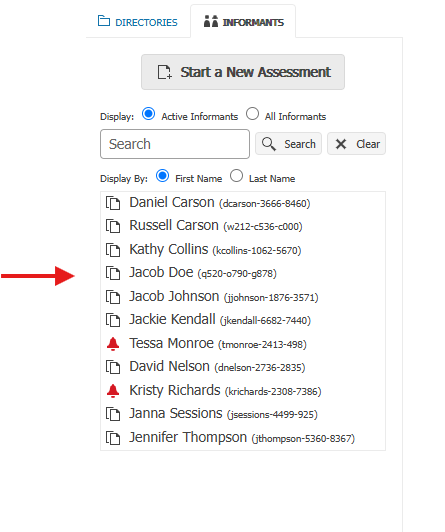Image resolution: width=445 pixels, height=532 pixels.
Task: Click the Search button with magnifier
Action: click(x=288, y=144)
